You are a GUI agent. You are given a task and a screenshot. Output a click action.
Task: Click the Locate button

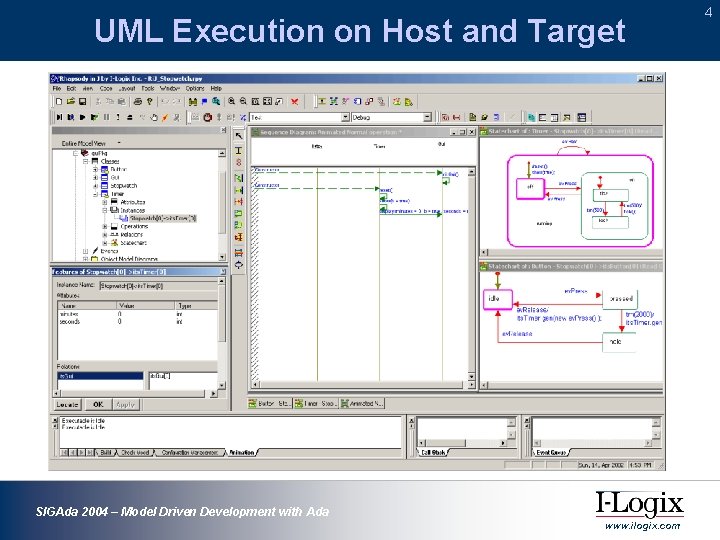pos(67,405)
